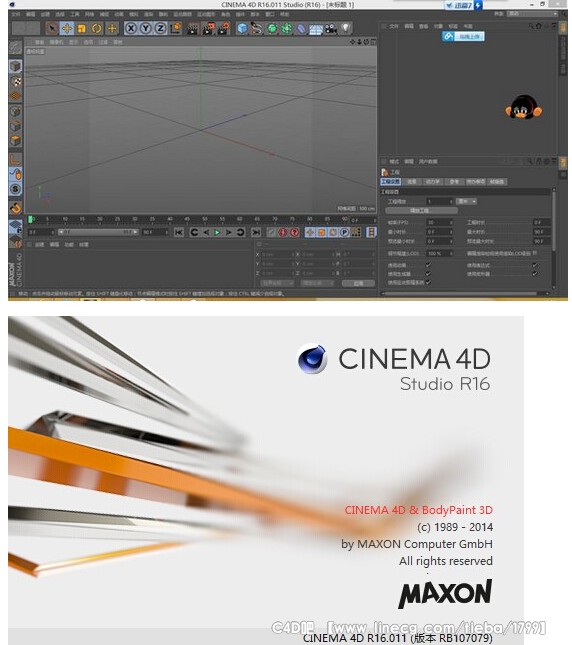Viewport: 572px width, 645px height.
Task: Render the active view with clapperboard icon
Action: tap(192, 28)
